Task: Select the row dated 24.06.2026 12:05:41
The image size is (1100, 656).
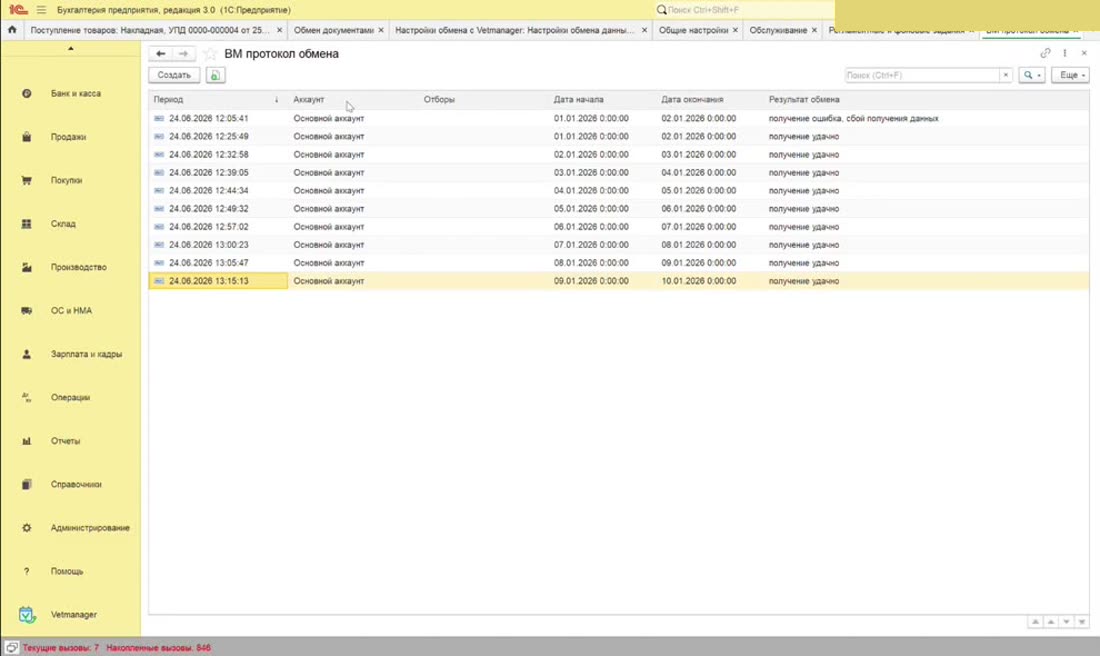Action: click(x=619, y=119)
